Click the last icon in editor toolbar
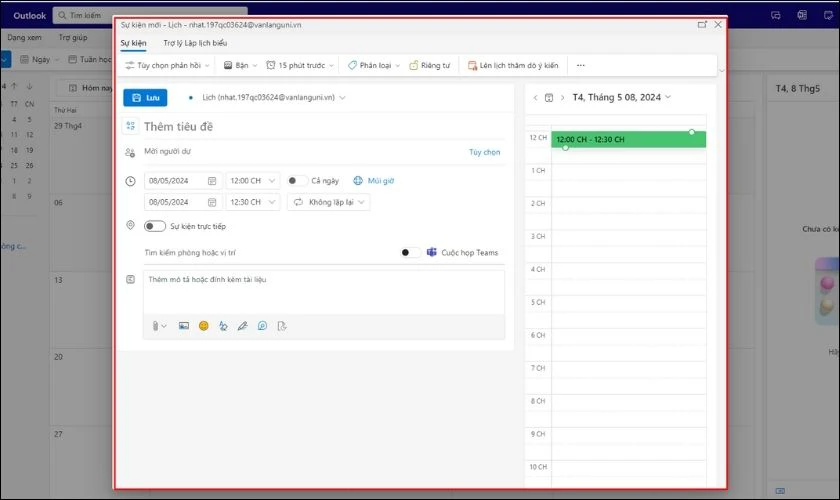 coord(282,326)
